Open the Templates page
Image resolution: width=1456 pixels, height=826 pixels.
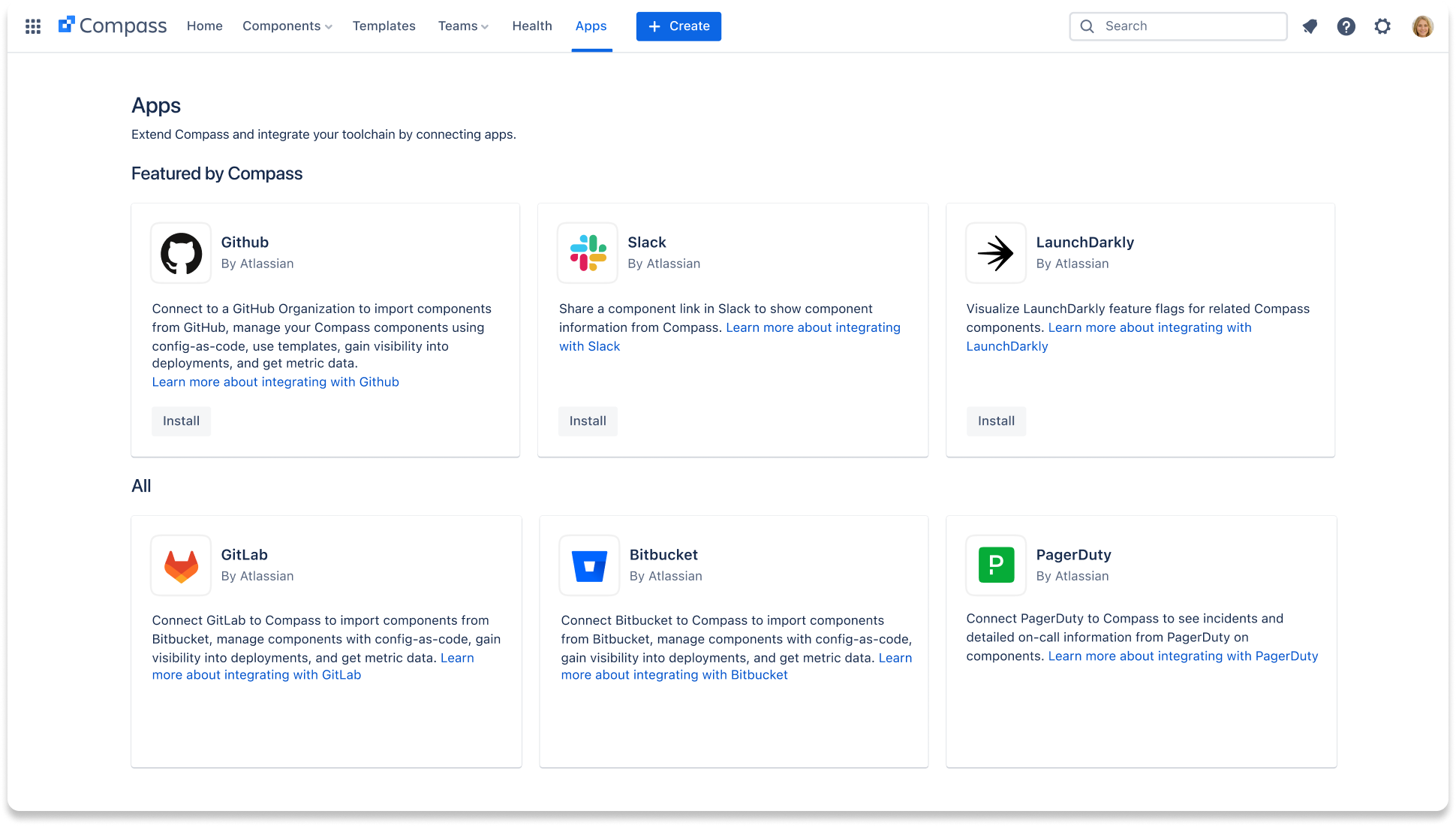click(384, 26)
